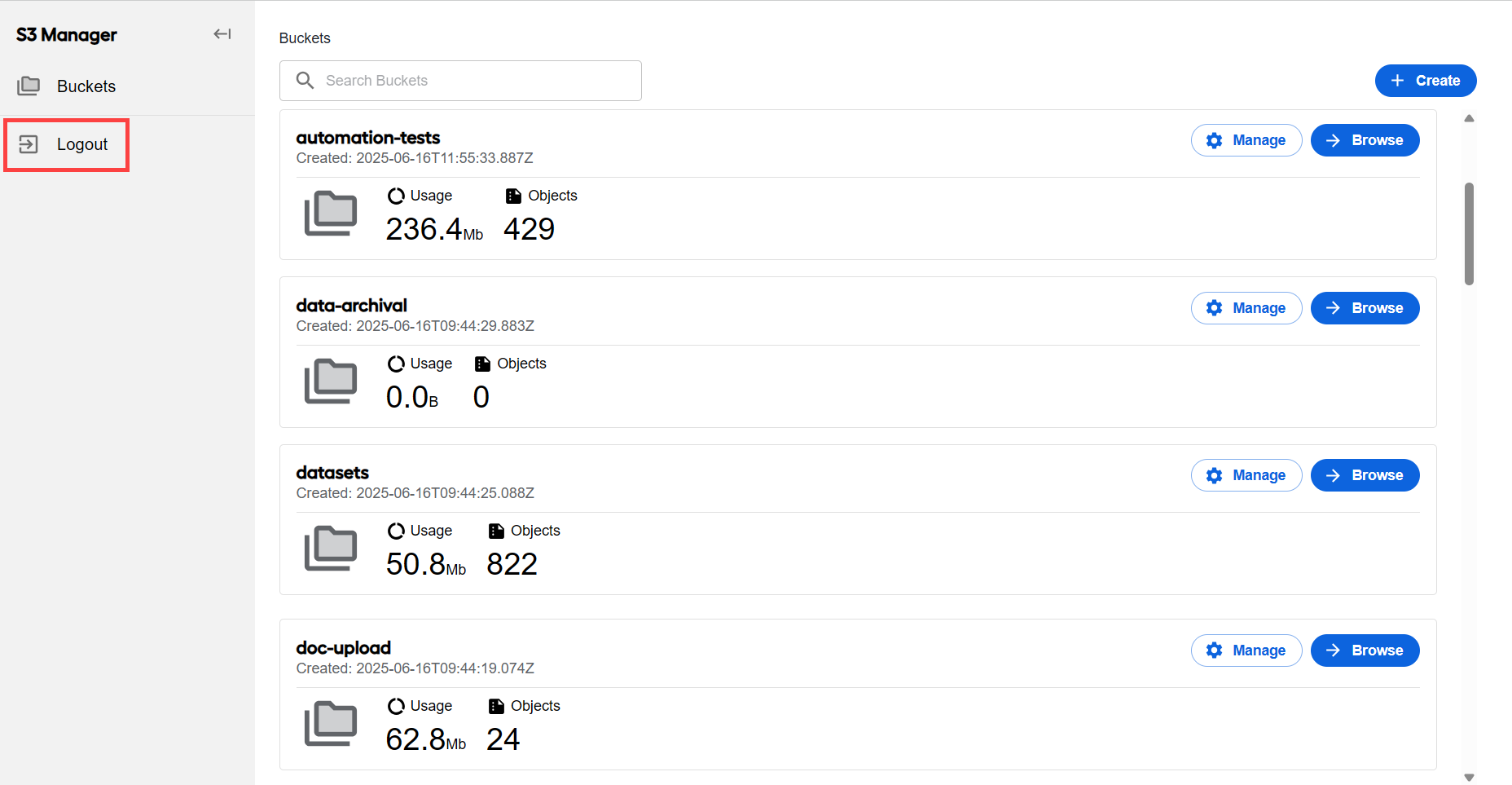Click the data-archival bucket folder icon

tap(330, 381)
